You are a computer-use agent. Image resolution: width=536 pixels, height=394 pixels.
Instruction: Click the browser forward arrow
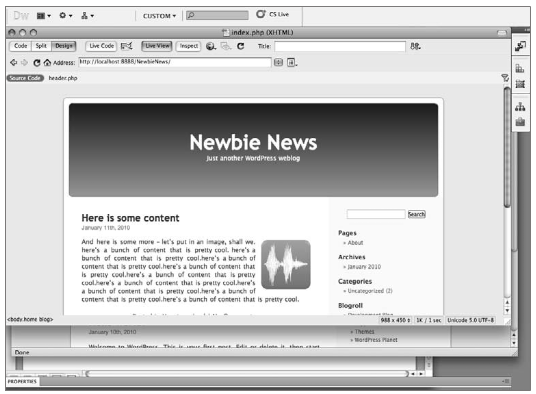[24, 63]
